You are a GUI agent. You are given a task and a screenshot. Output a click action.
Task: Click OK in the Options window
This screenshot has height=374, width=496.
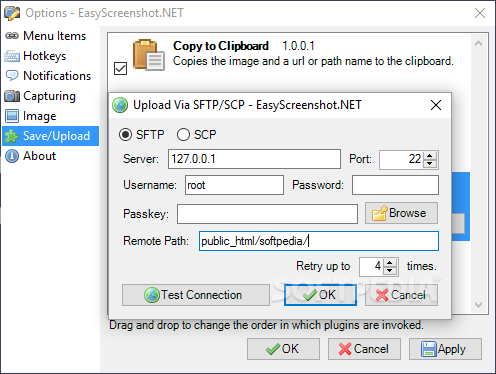tap(283, 349)
